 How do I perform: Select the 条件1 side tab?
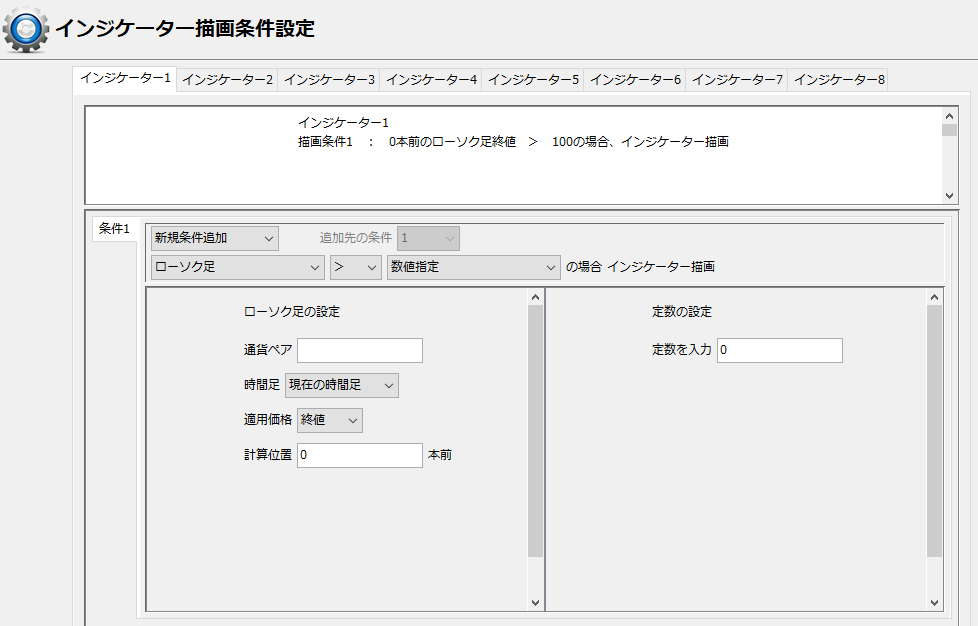coord(114,229)
